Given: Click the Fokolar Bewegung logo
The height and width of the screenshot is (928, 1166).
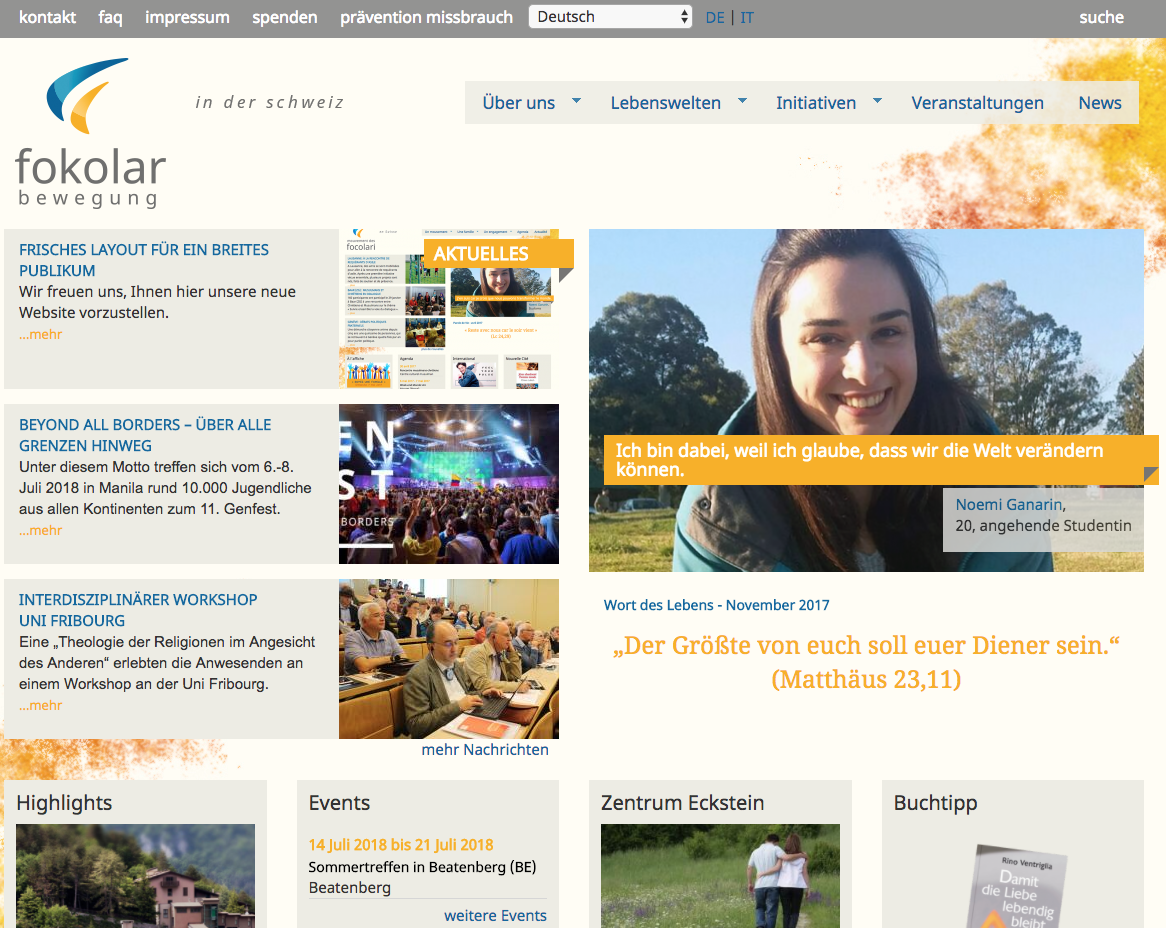Looking at the screenshot, I should [90, 133].
